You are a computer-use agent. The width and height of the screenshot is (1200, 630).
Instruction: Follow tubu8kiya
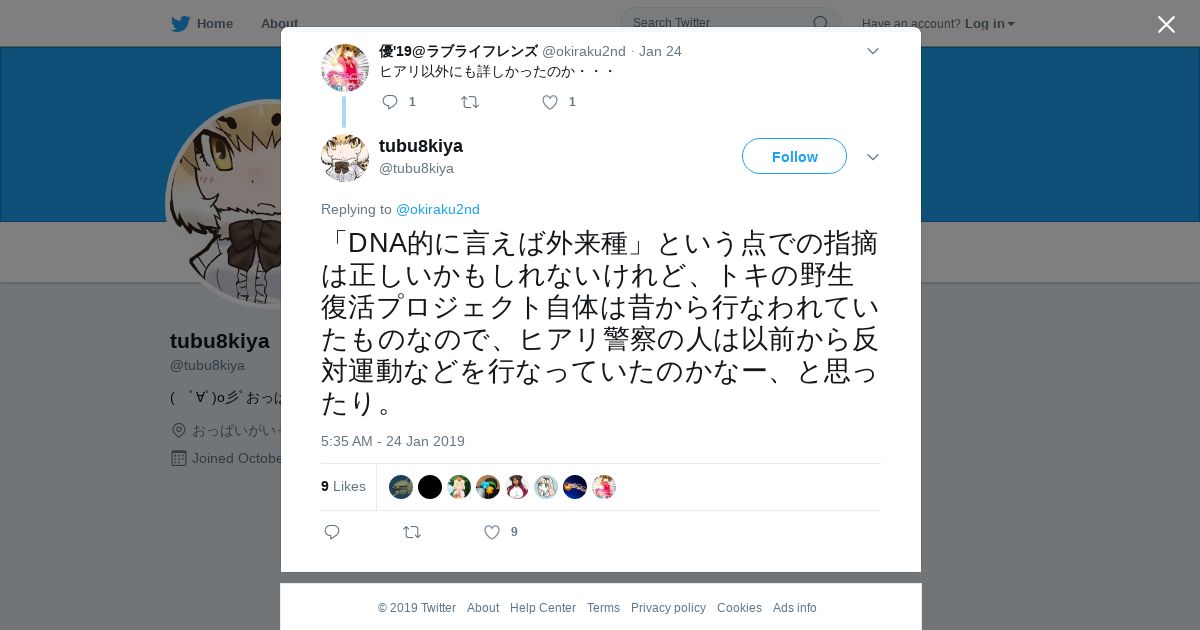pos(794,156)
